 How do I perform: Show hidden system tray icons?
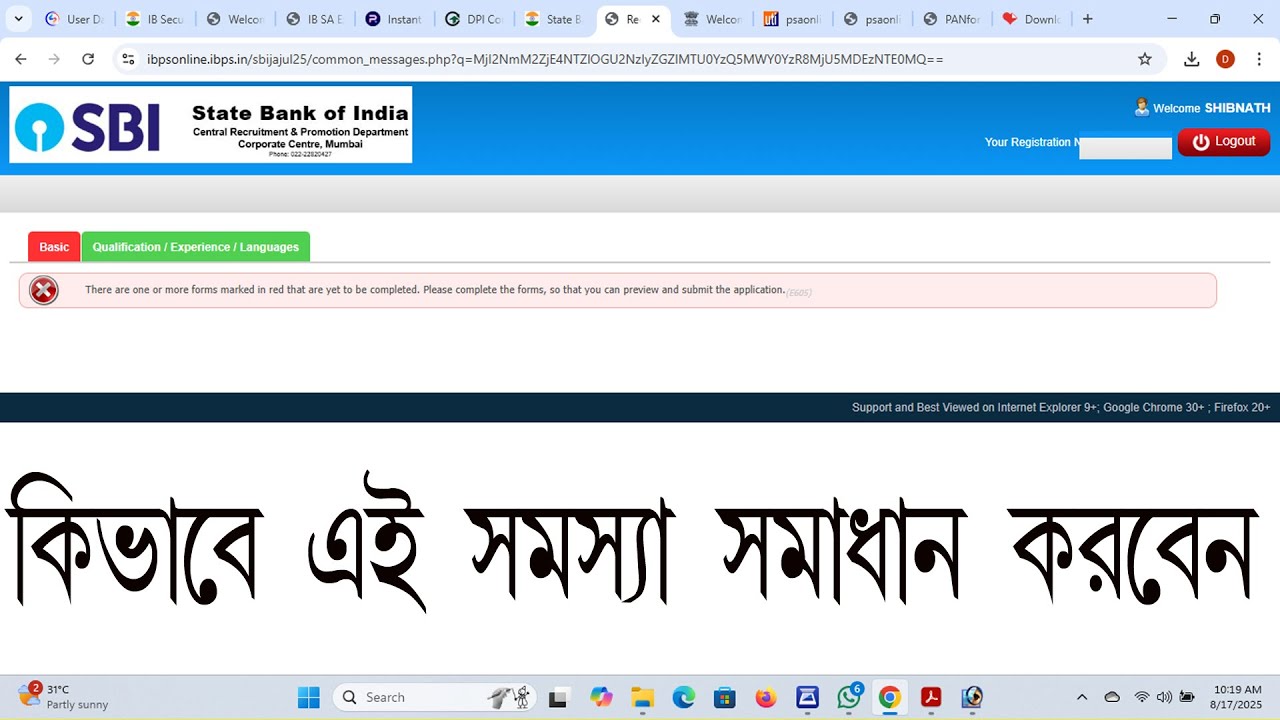[1081, 697]
